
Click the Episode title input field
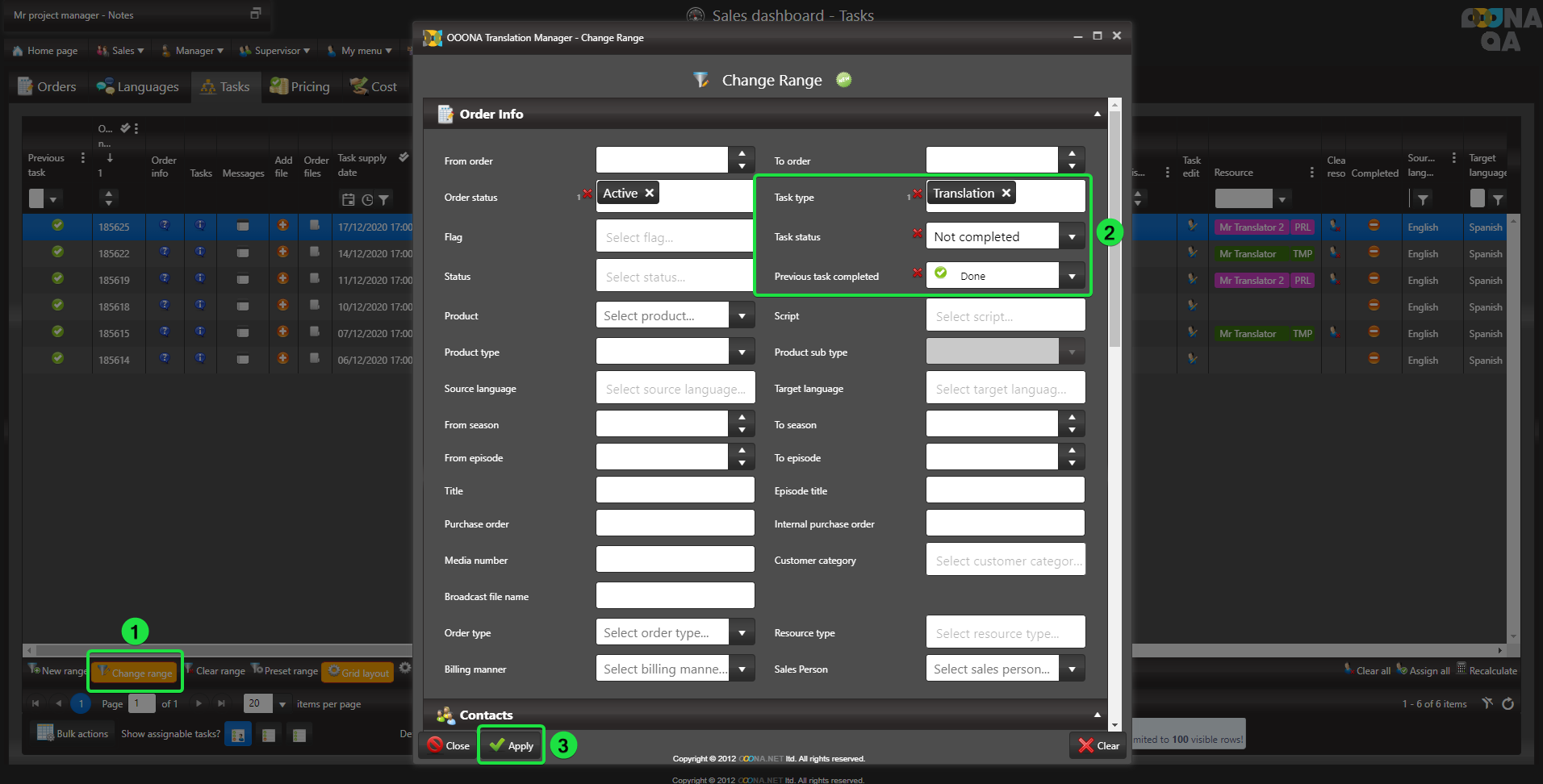1005,490
